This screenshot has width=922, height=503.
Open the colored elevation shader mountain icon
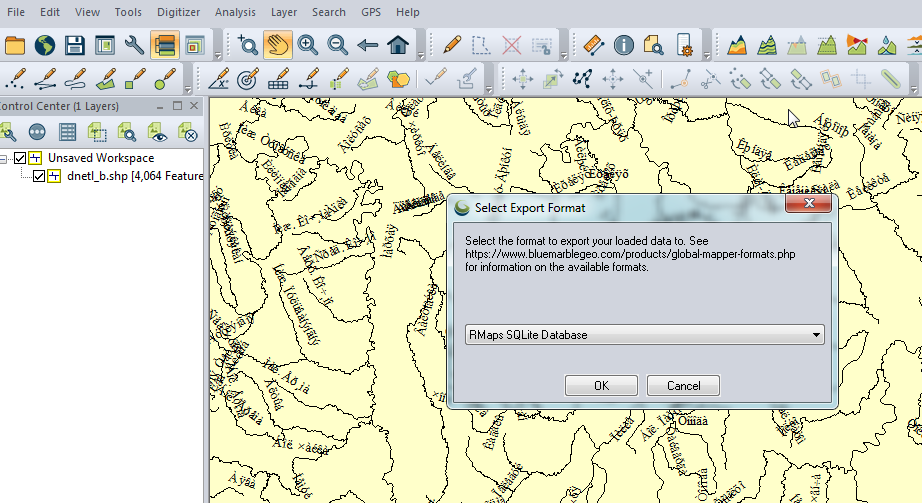(737, 45)
